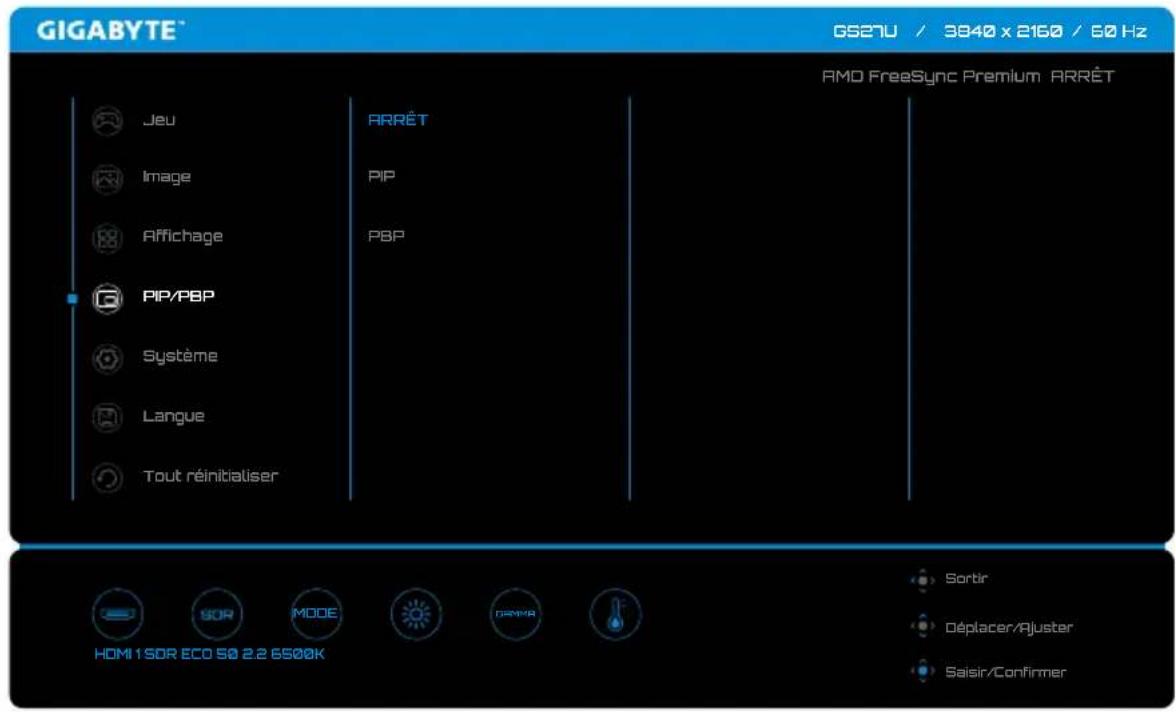The image size is (1176, 712).
Task: Click the joystick icon beside Sortir
Action: (922, 580)
